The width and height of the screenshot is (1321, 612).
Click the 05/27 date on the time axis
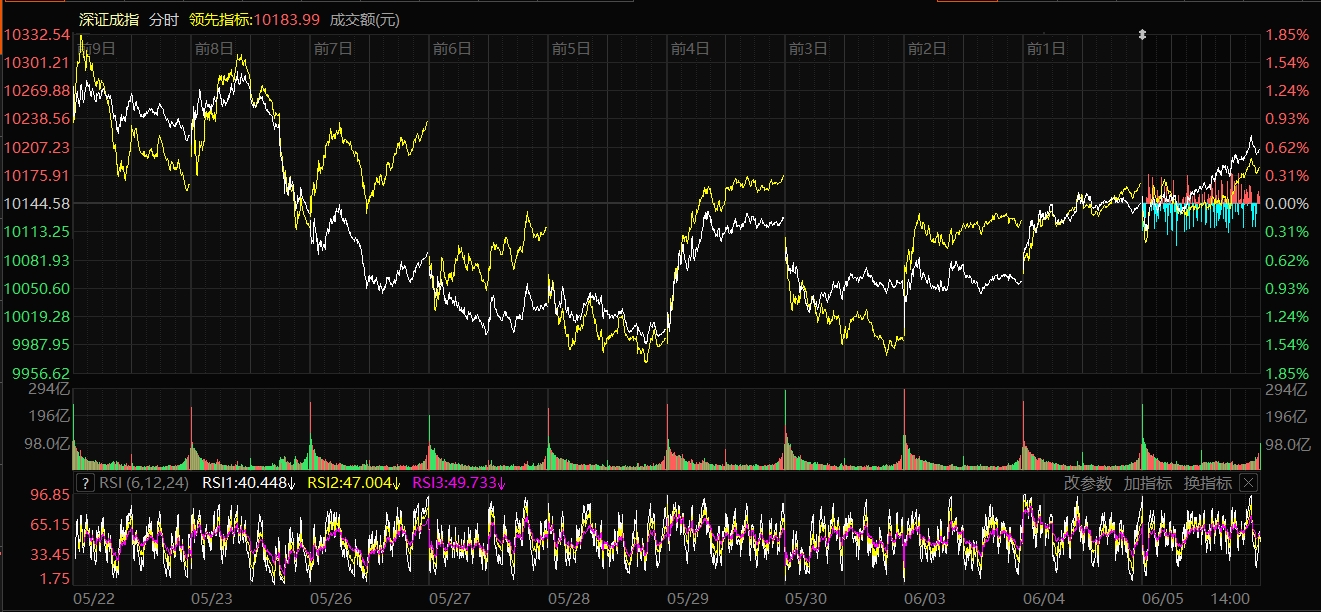pos(449,598)
